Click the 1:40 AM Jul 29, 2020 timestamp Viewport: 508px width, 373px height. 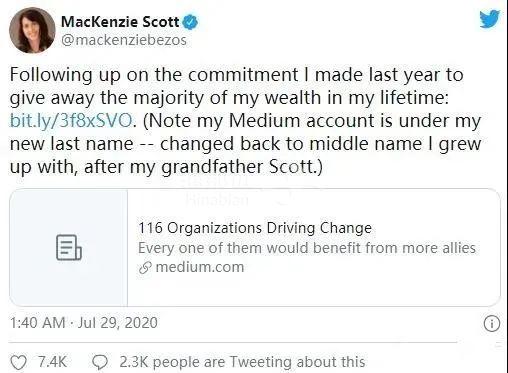84,323
